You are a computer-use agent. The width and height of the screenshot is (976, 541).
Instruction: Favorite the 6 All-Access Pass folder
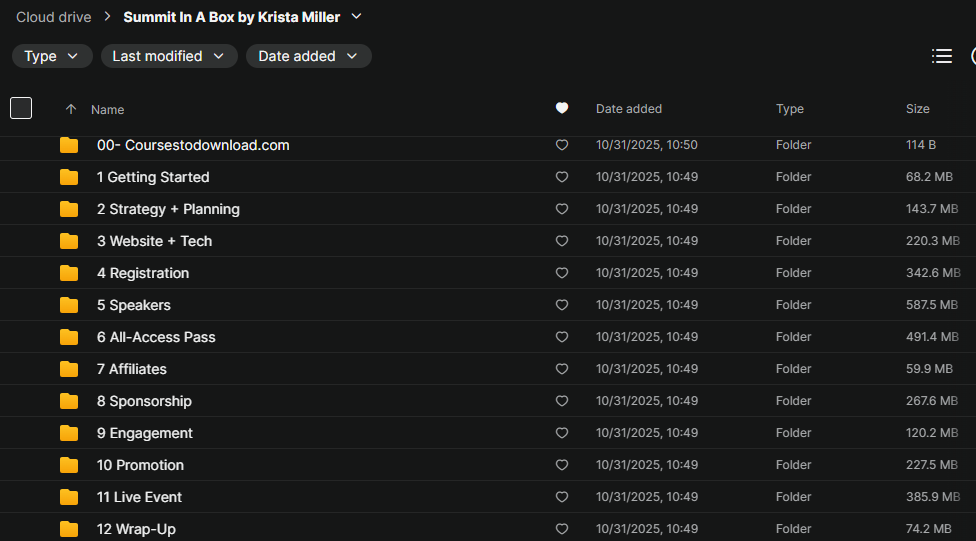[x=562, y=337]
